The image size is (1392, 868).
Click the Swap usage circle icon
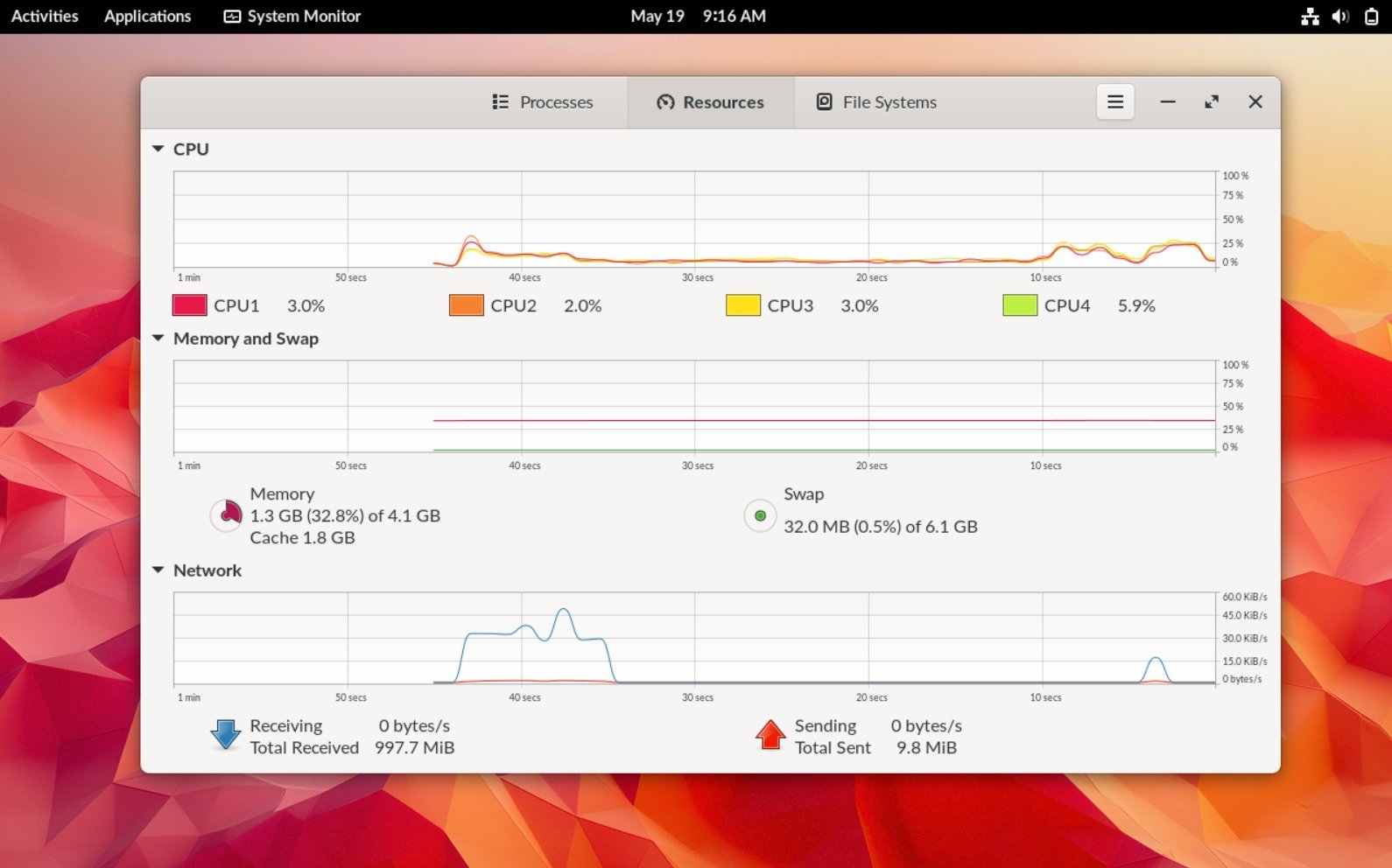(760, 515)
